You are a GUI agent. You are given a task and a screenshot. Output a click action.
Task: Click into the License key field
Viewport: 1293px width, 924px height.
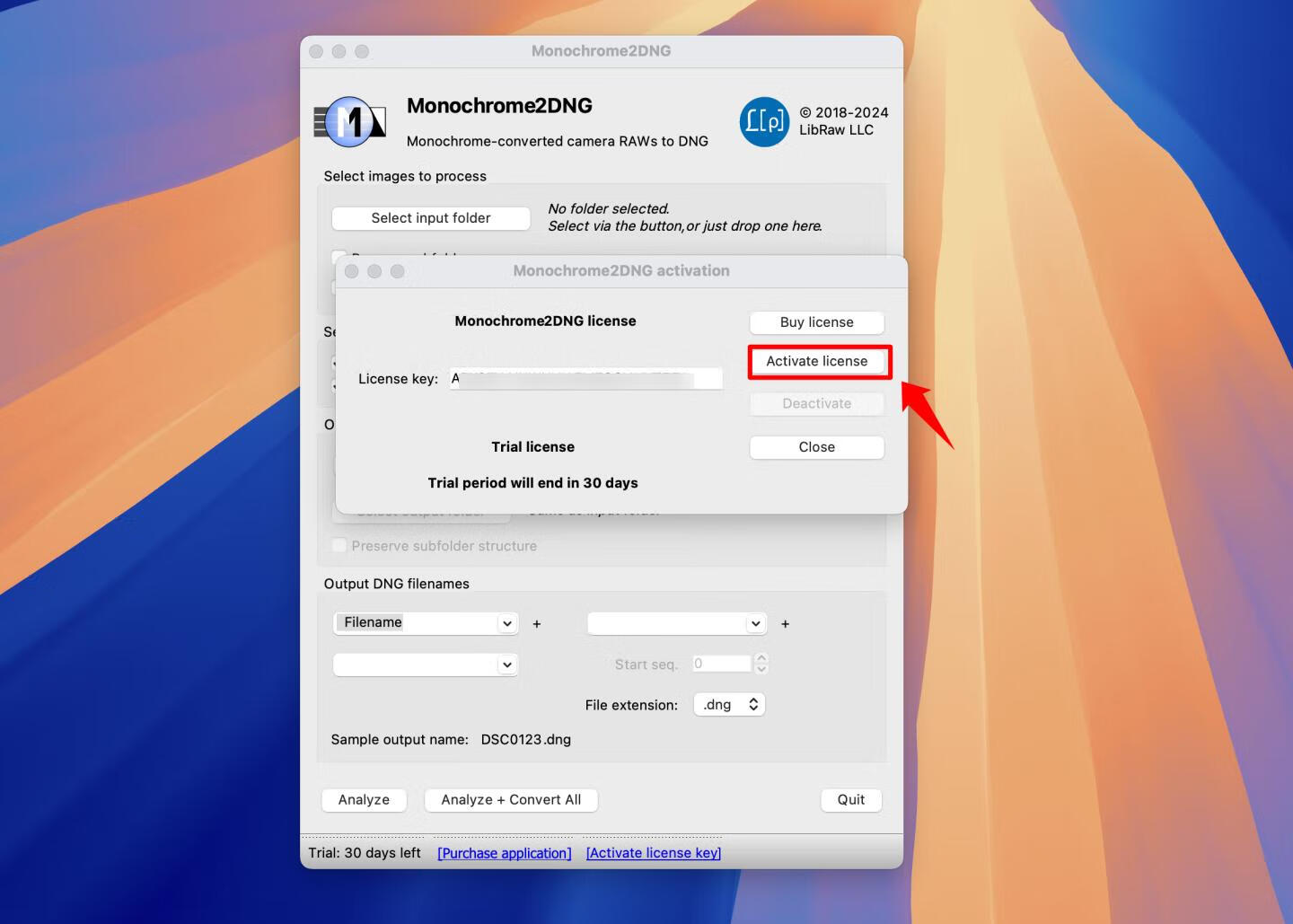click(x=586, y=379)
